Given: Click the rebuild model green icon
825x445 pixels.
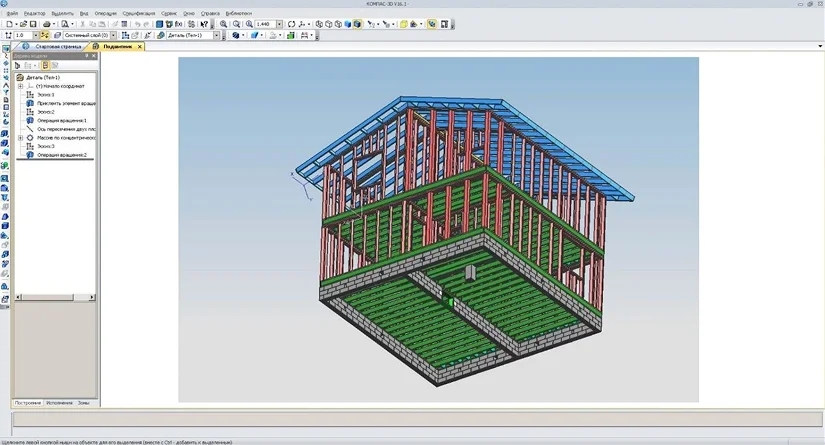Looking at the screenshot, I should click(x=290, y=36).
